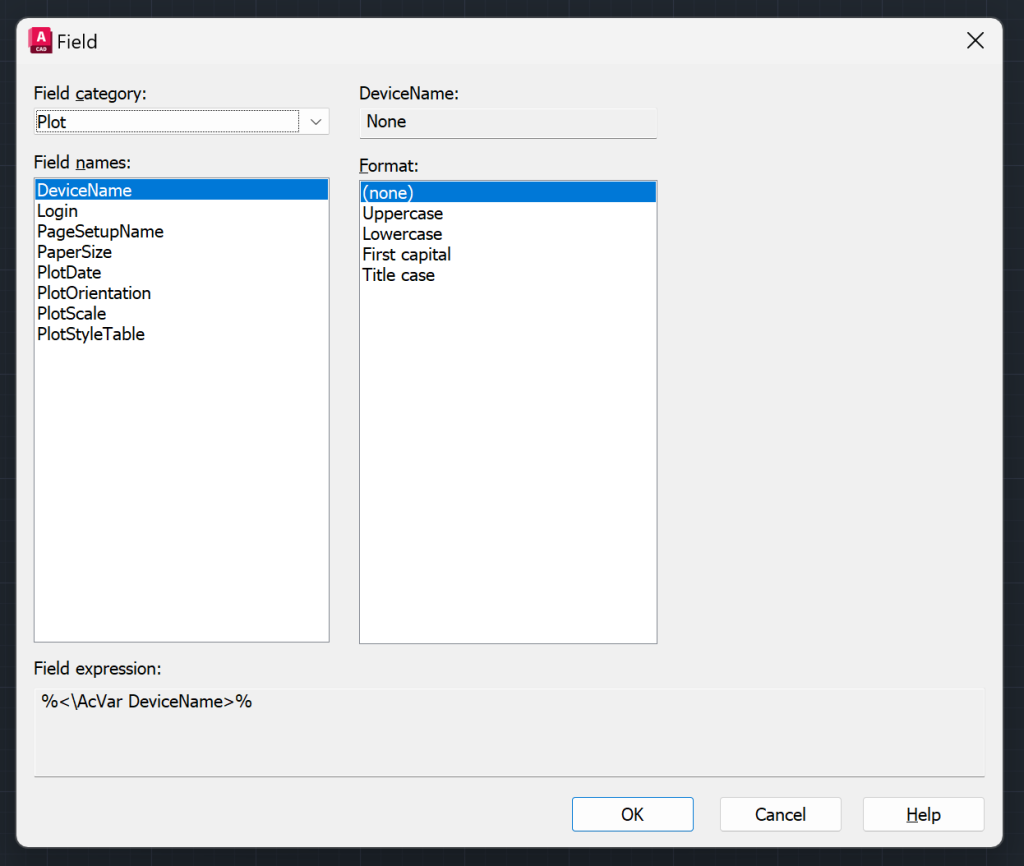Viewport: 1024px width, 866px height.
Task: Select the (none) format option
Action: pyautogui.click(x=388, y=192)
